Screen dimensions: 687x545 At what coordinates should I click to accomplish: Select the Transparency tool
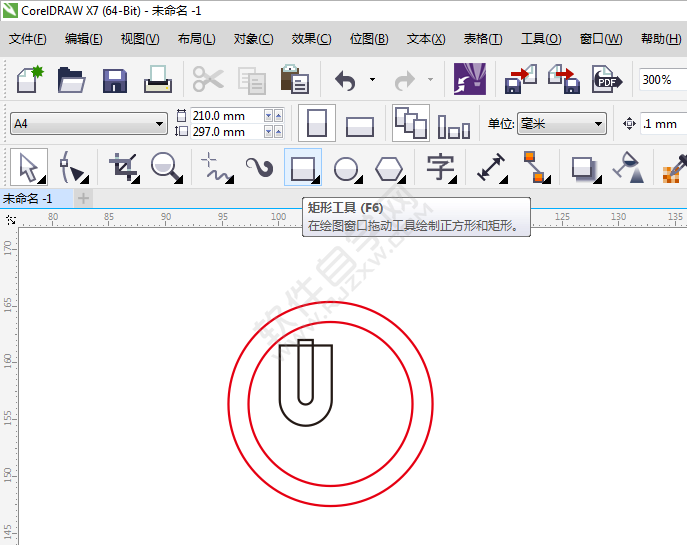pos(629,167)
